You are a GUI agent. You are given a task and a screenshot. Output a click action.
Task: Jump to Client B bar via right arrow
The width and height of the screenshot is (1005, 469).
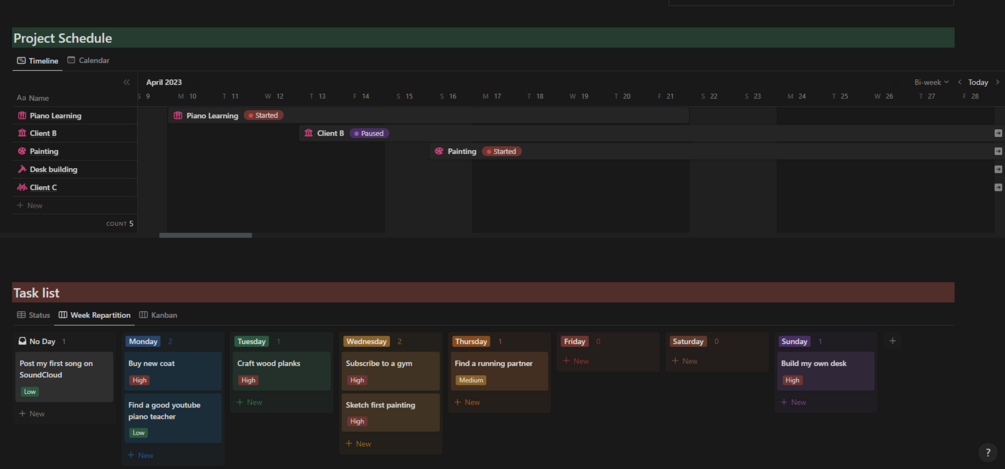[998, 133]
